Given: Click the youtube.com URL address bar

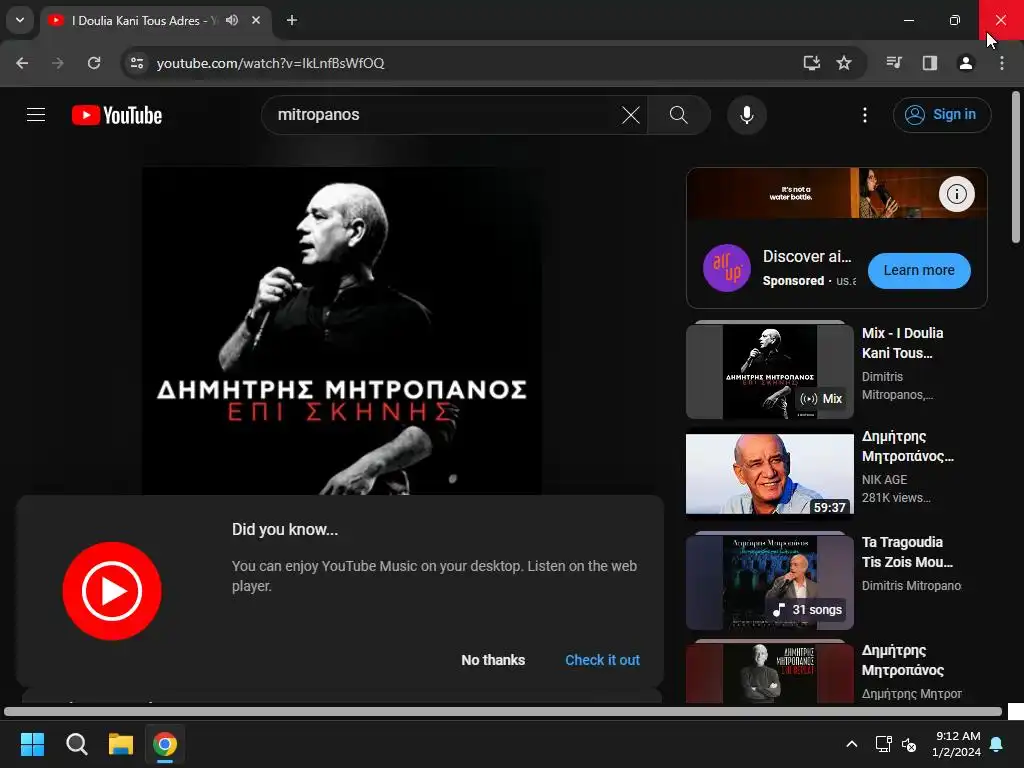Looking at the screenshot, I should 457,63.
